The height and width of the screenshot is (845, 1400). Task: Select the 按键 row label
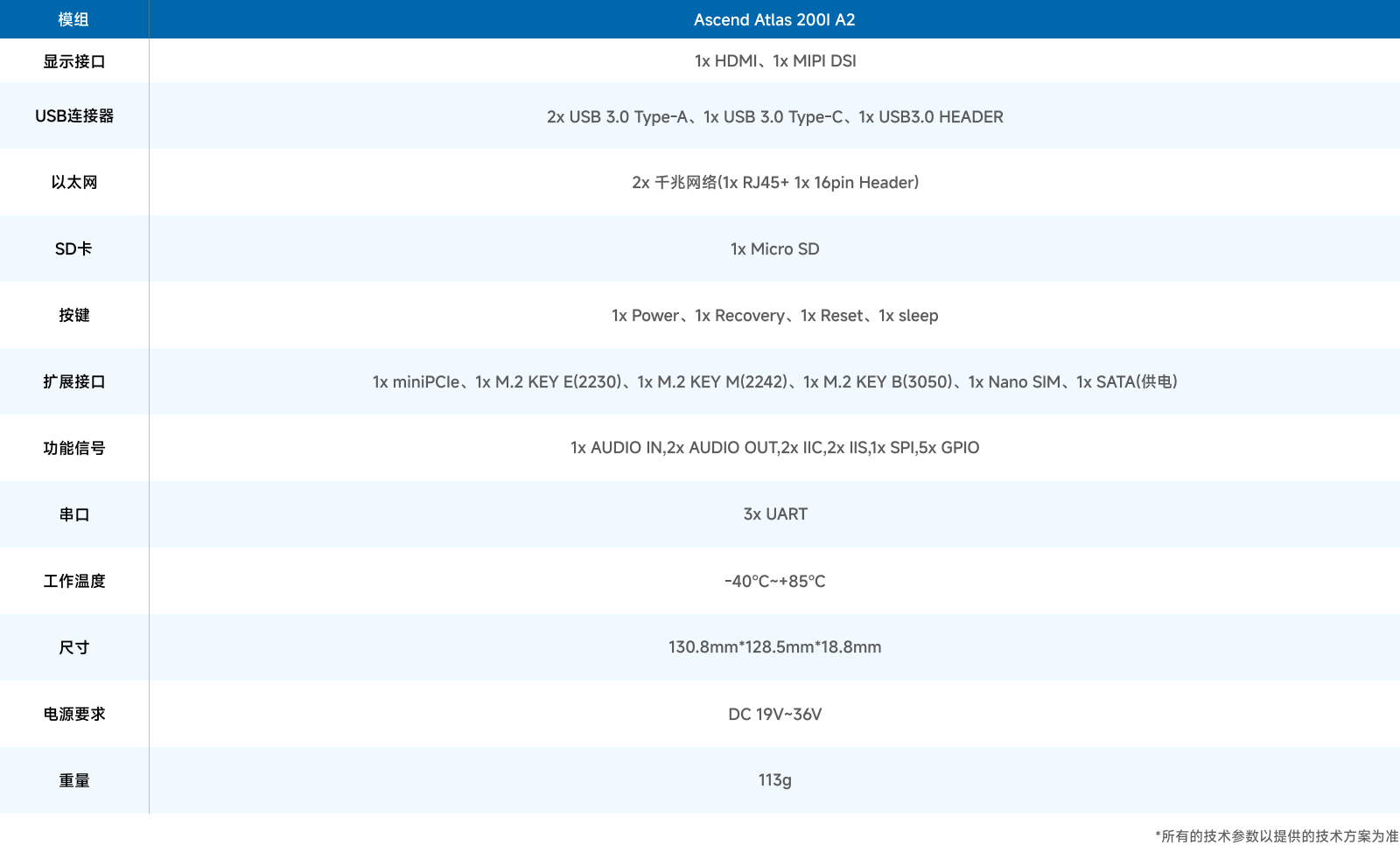point(74,315)
